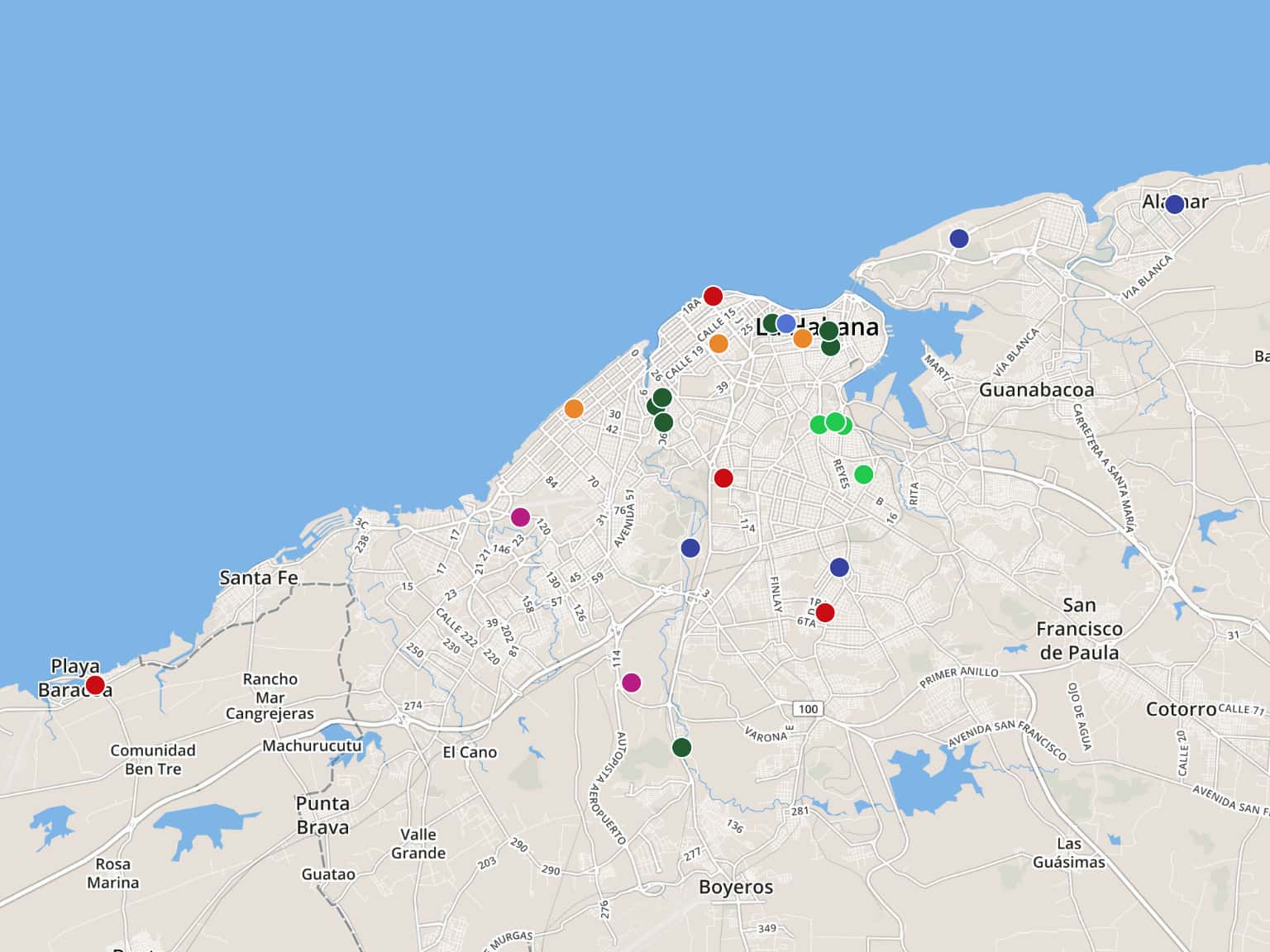The width and height of the screenshot is (1270, 952).
Task: Select the light green marker beside Reyes
Action: click(x=863, y=474)
